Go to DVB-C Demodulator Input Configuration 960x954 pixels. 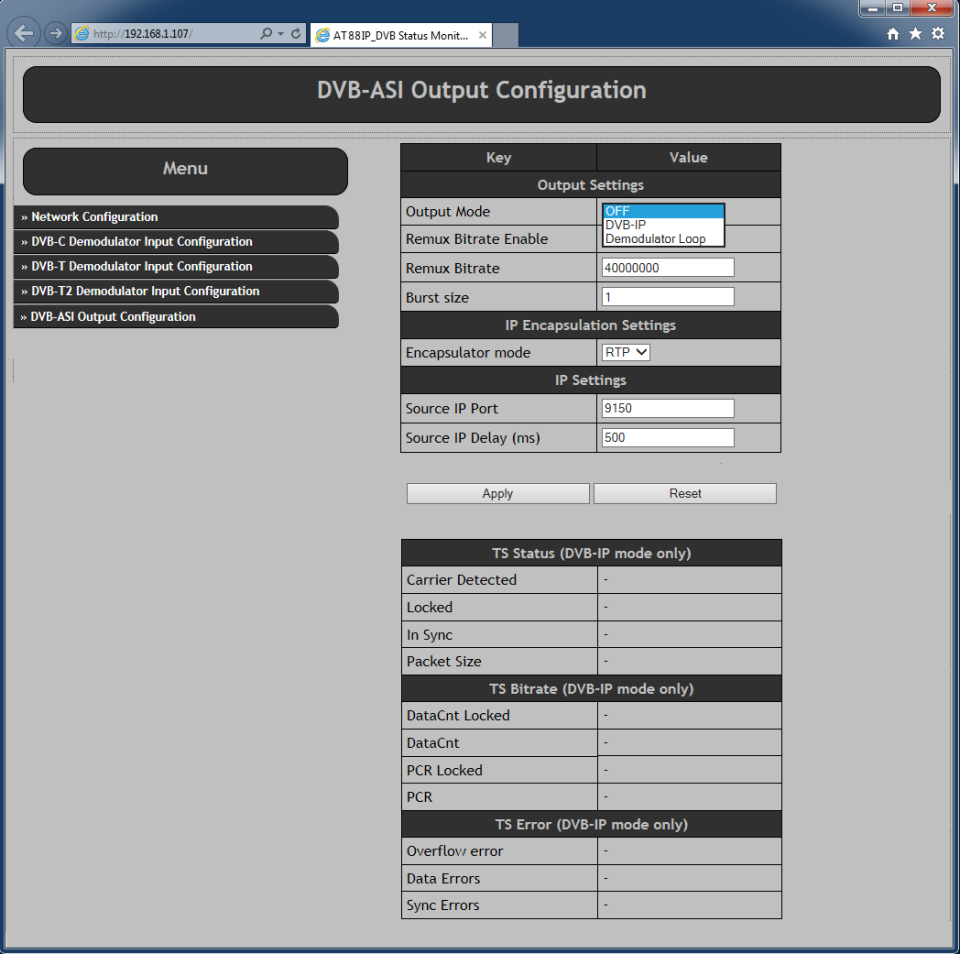[x=142, y=242]
